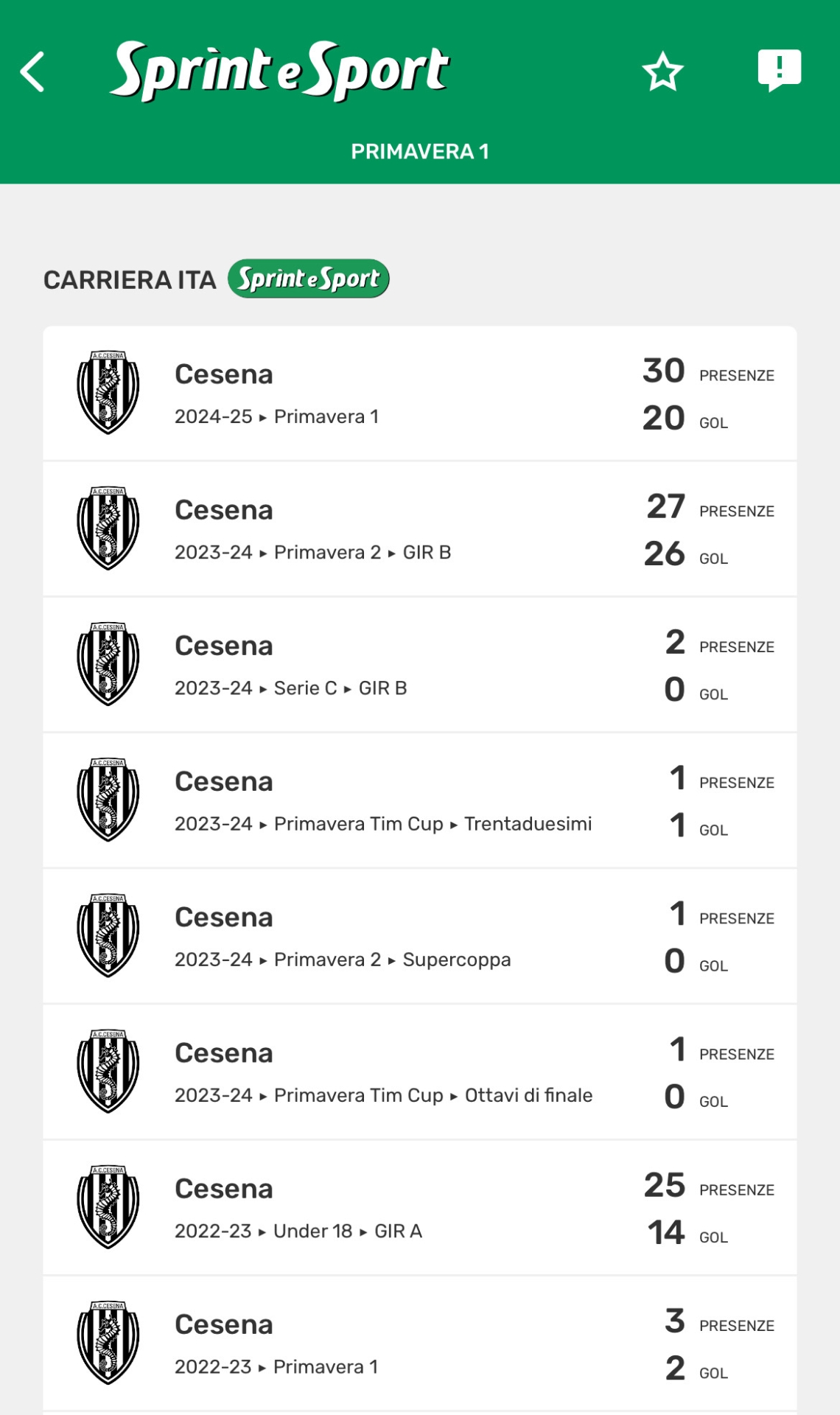Open Primavera Tim Cup Ottavi di finale entry
The image size is (840, 1415).
[x=383, y=1096]
